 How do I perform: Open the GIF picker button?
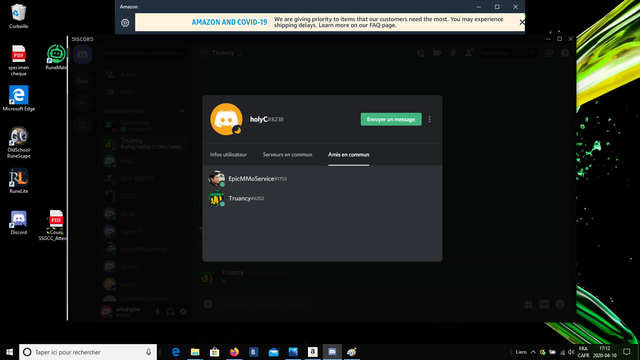(x=544, y=304)
